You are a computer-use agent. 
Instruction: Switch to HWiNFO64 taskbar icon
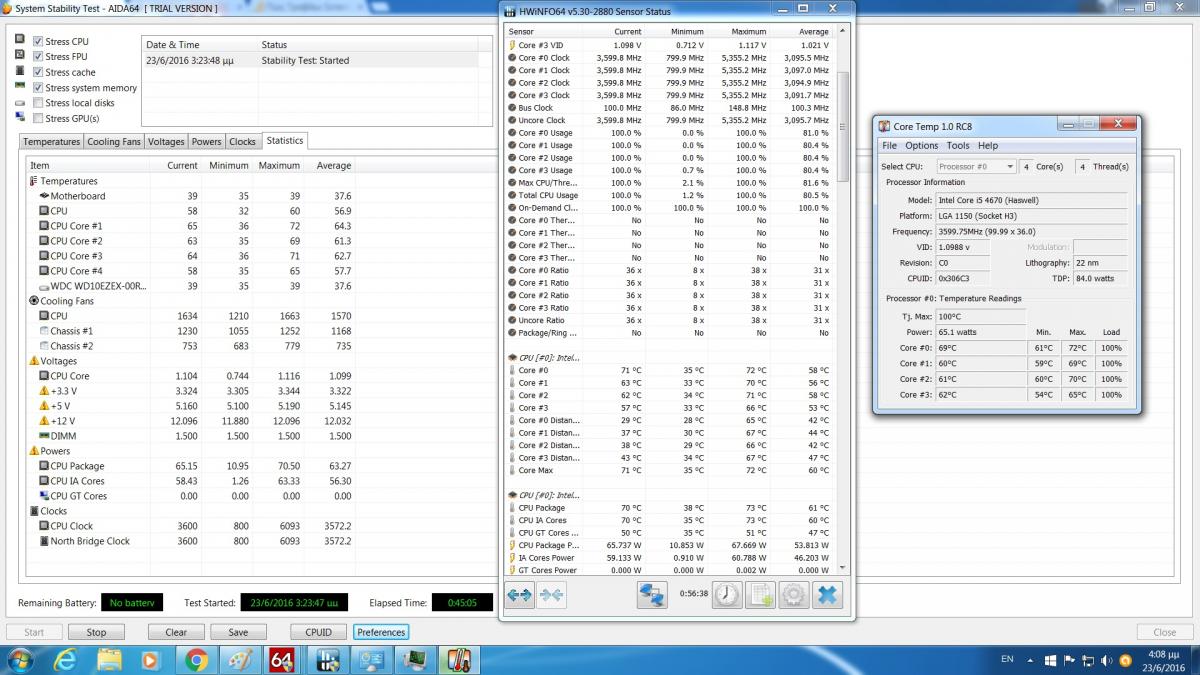(326, 660)
